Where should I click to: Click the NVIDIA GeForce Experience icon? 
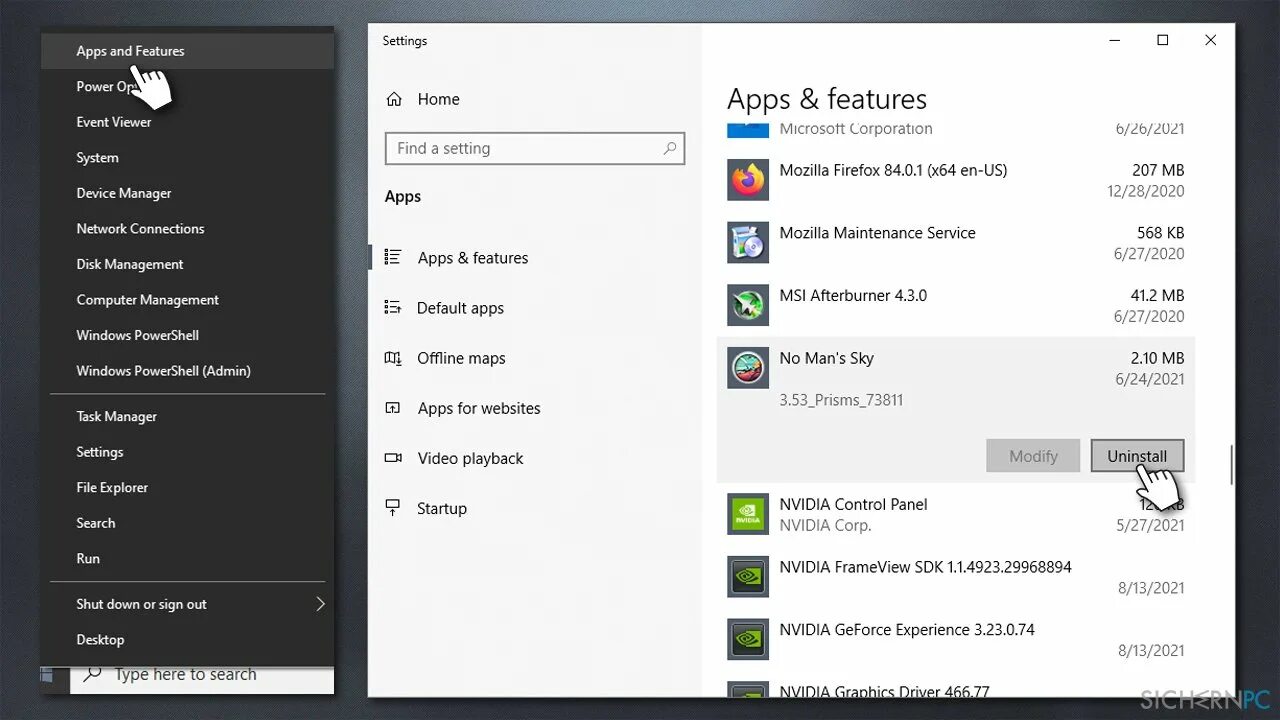pyautogui.click(x=747, y=639)
